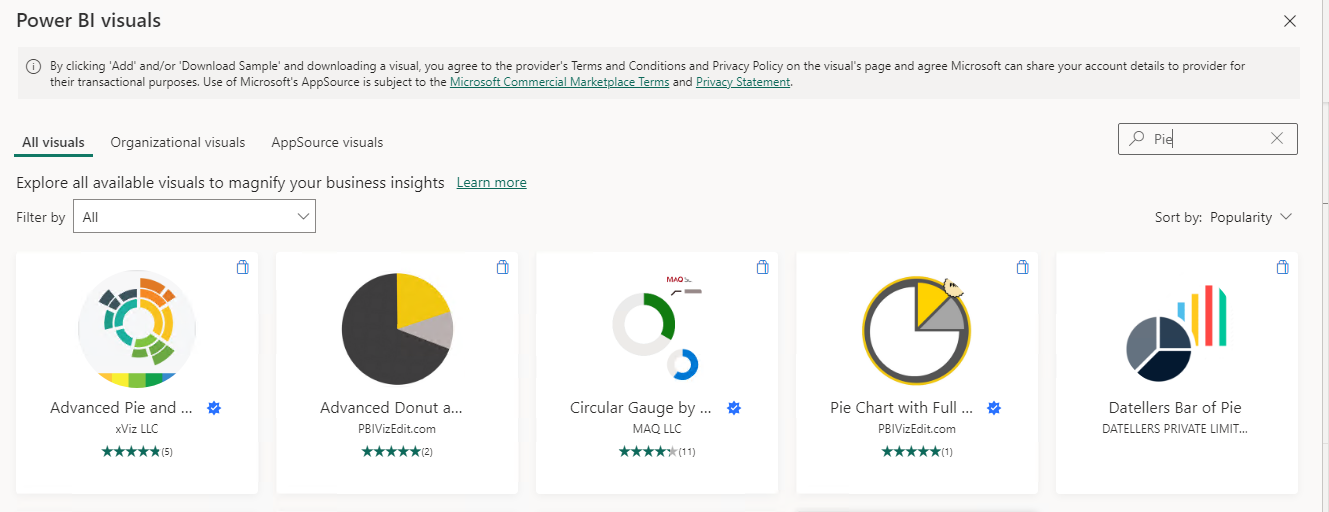Open the Privacy Statement link
The height and width of the screenshot is (512, 1329).
pos(743,82)
